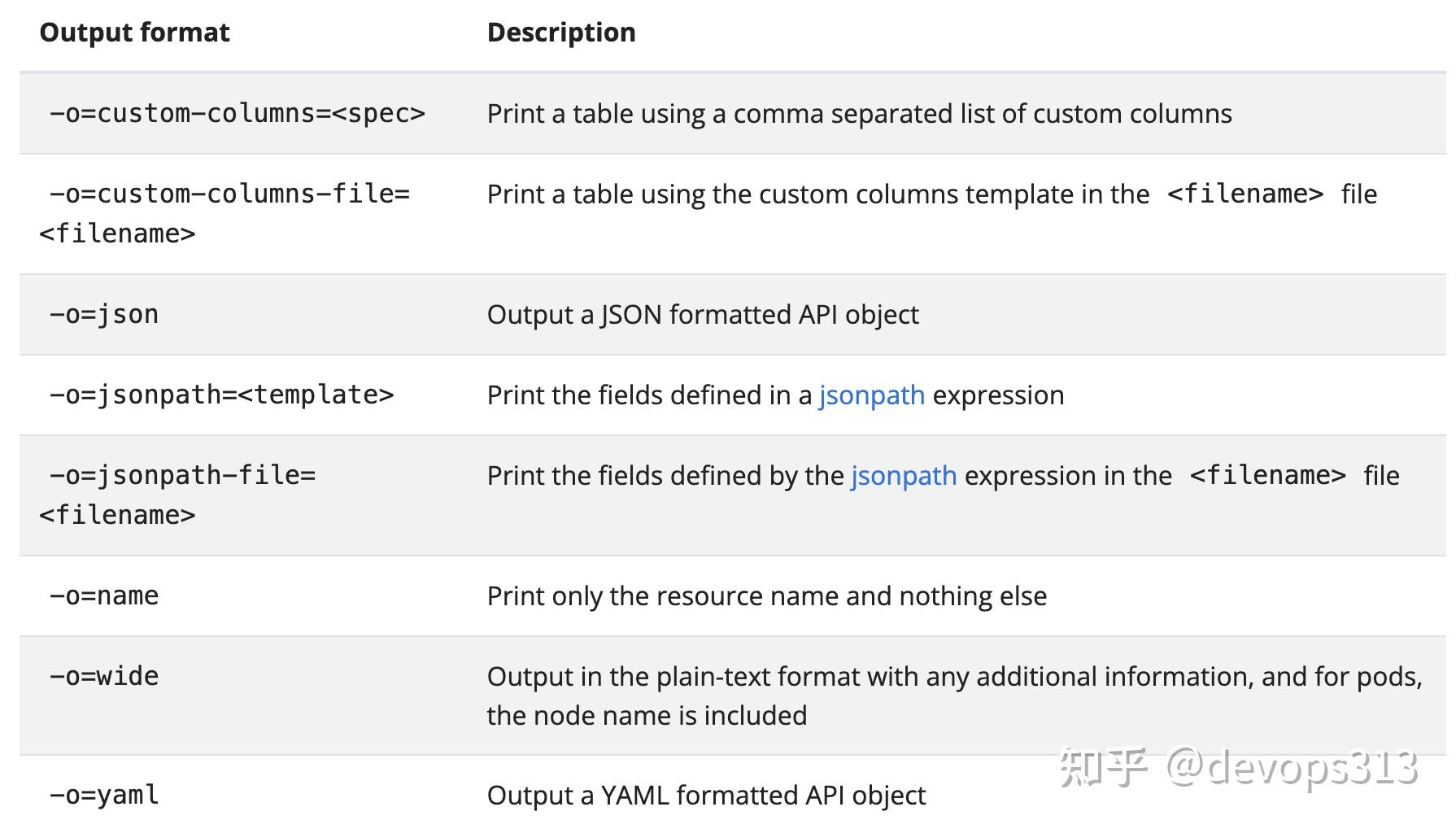
Task: Click the -o=jsonpath=<template> format cell
Action: 221,395
